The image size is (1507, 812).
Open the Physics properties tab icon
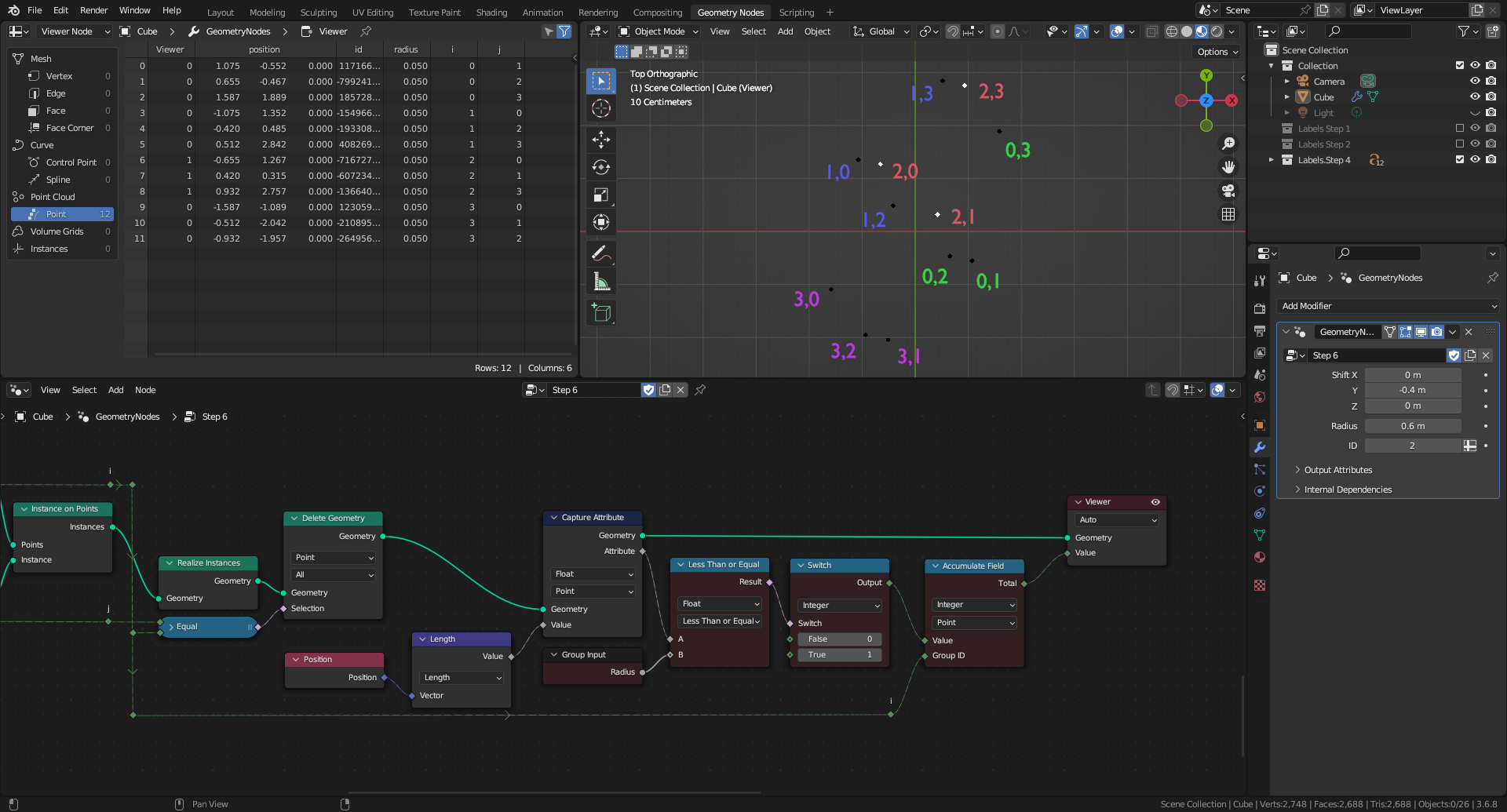pos(1260,491)
